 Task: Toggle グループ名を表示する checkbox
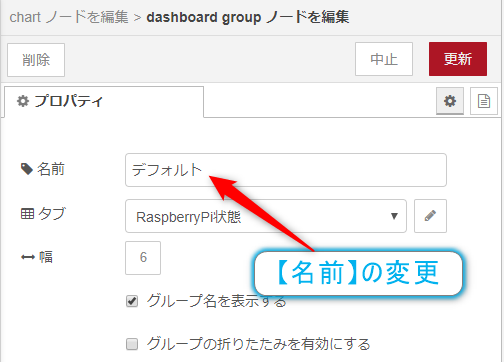[x=132, y=301]
